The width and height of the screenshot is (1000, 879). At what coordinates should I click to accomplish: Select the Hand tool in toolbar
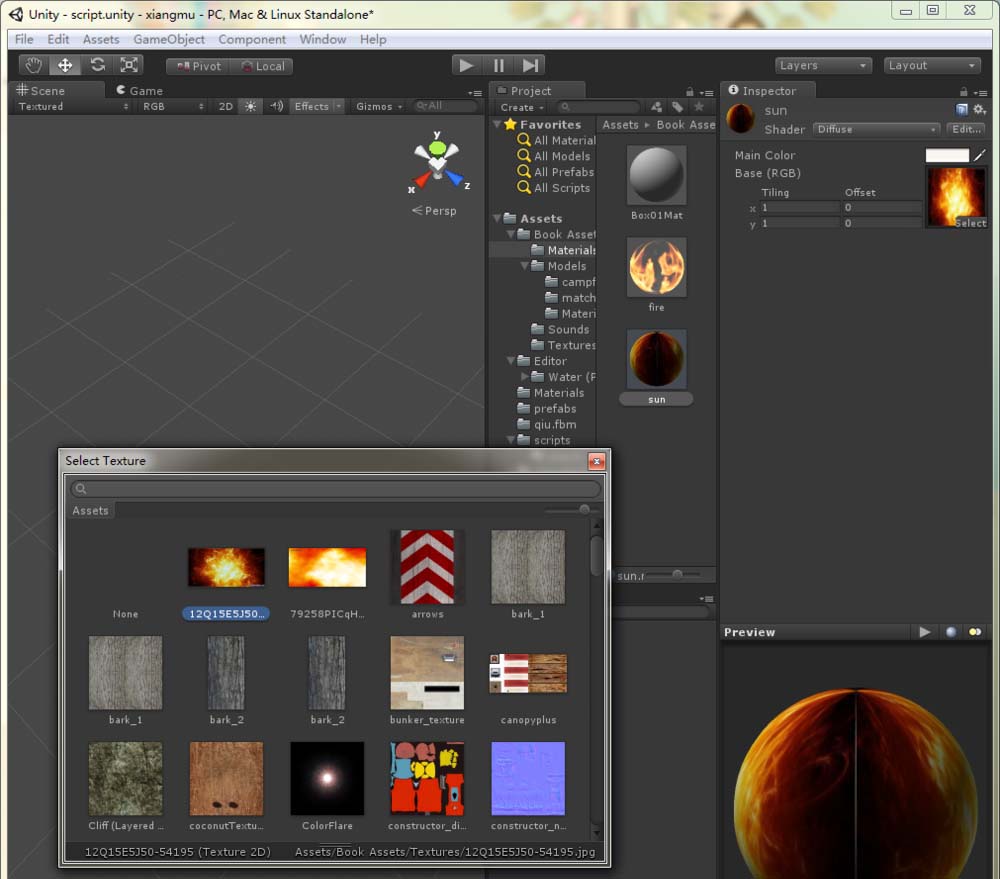point(33,65)
